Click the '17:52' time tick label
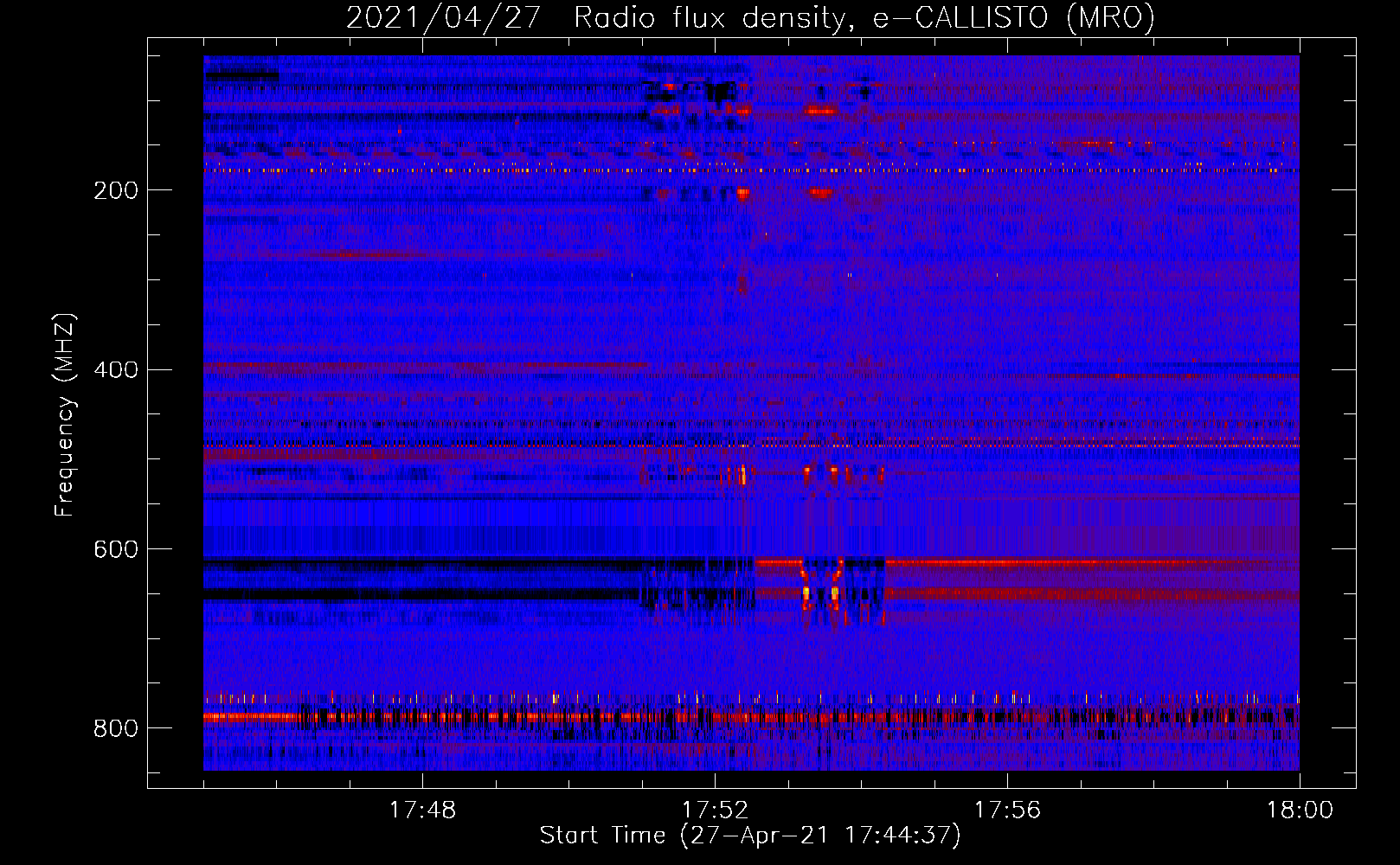The height and width of the screenshot is (865, 1400). pos(715,811)
